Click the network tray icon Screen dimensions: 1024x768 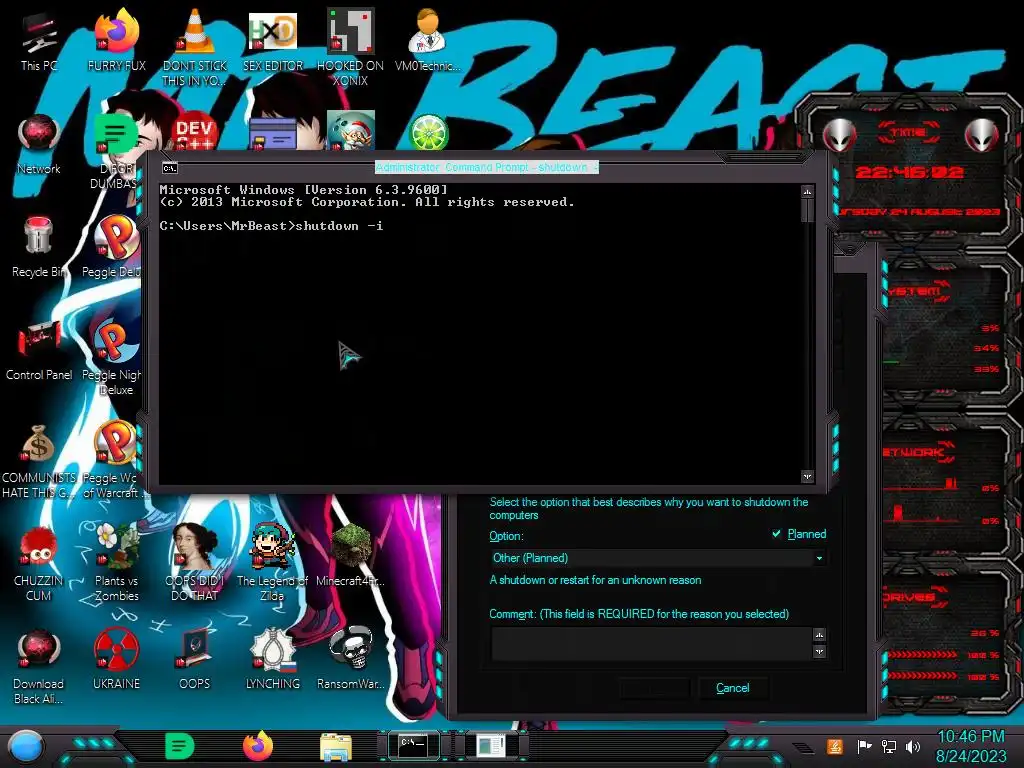coord(889,746)
